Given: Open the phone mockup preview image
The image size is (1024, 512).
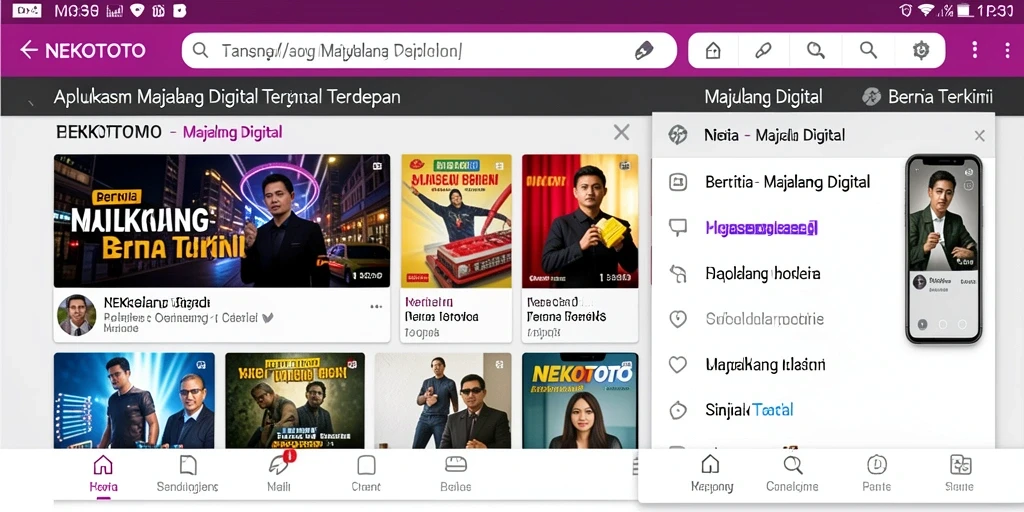Looking at the screenshot, I should tap(943, 249).
